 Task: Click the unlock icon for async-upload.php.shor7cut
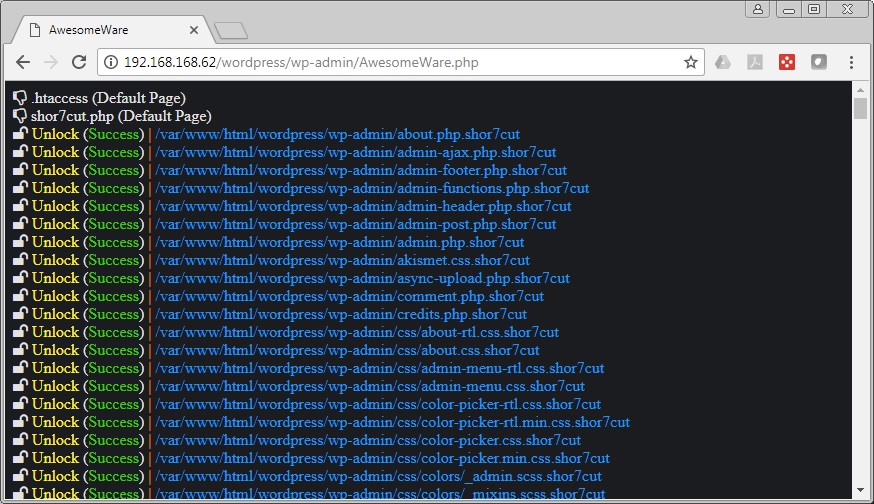coord(21,277)
